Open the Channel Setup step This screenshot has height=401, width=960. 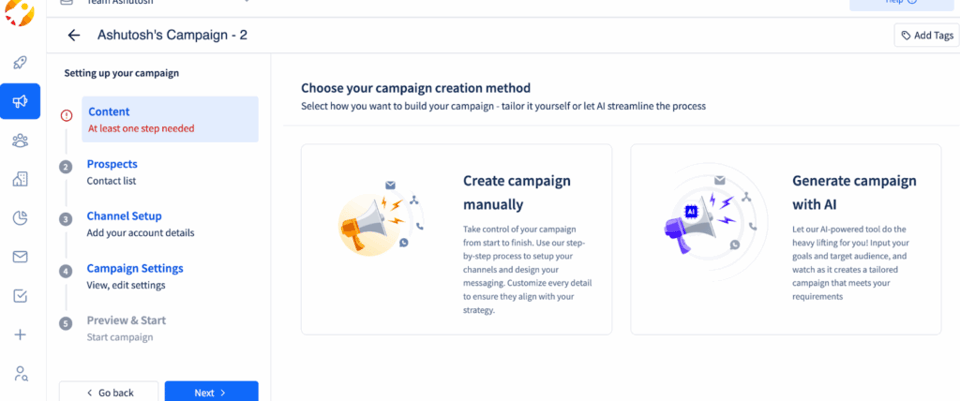pos(124,216)
